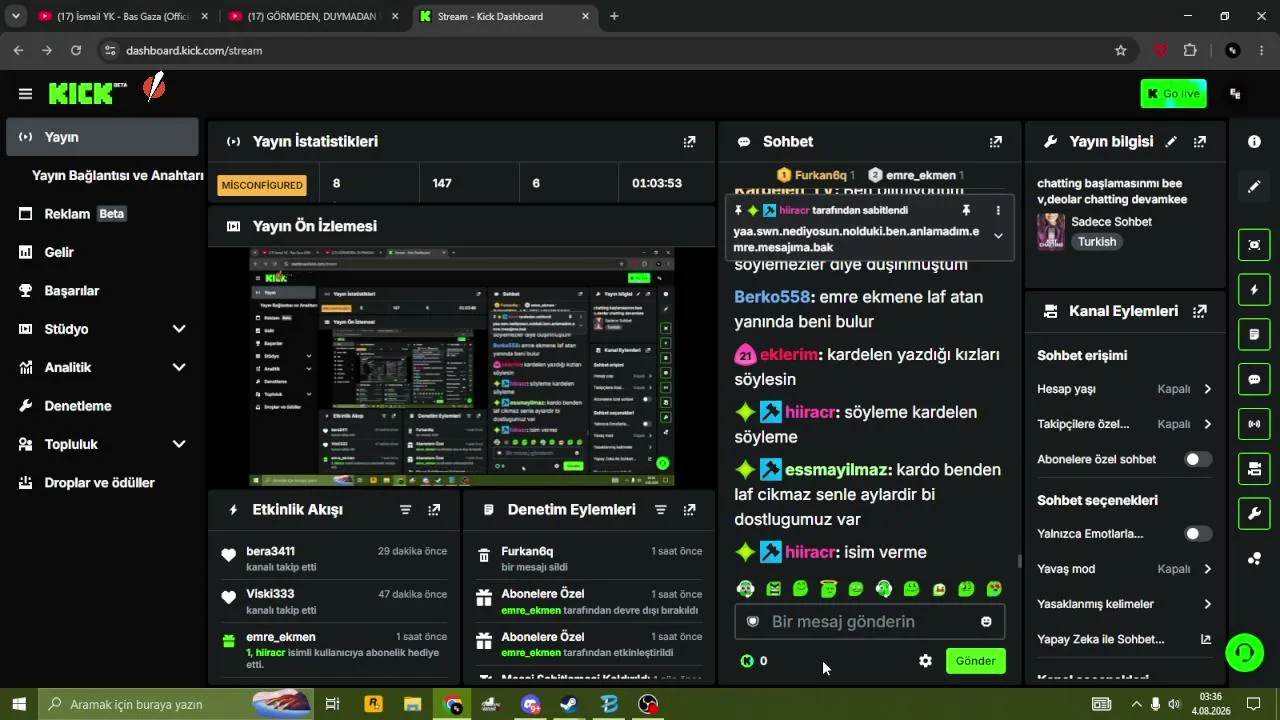Toggle the wrench widget in the right sidebar
Screen dimensions: 1280x720
point(1254,514)
